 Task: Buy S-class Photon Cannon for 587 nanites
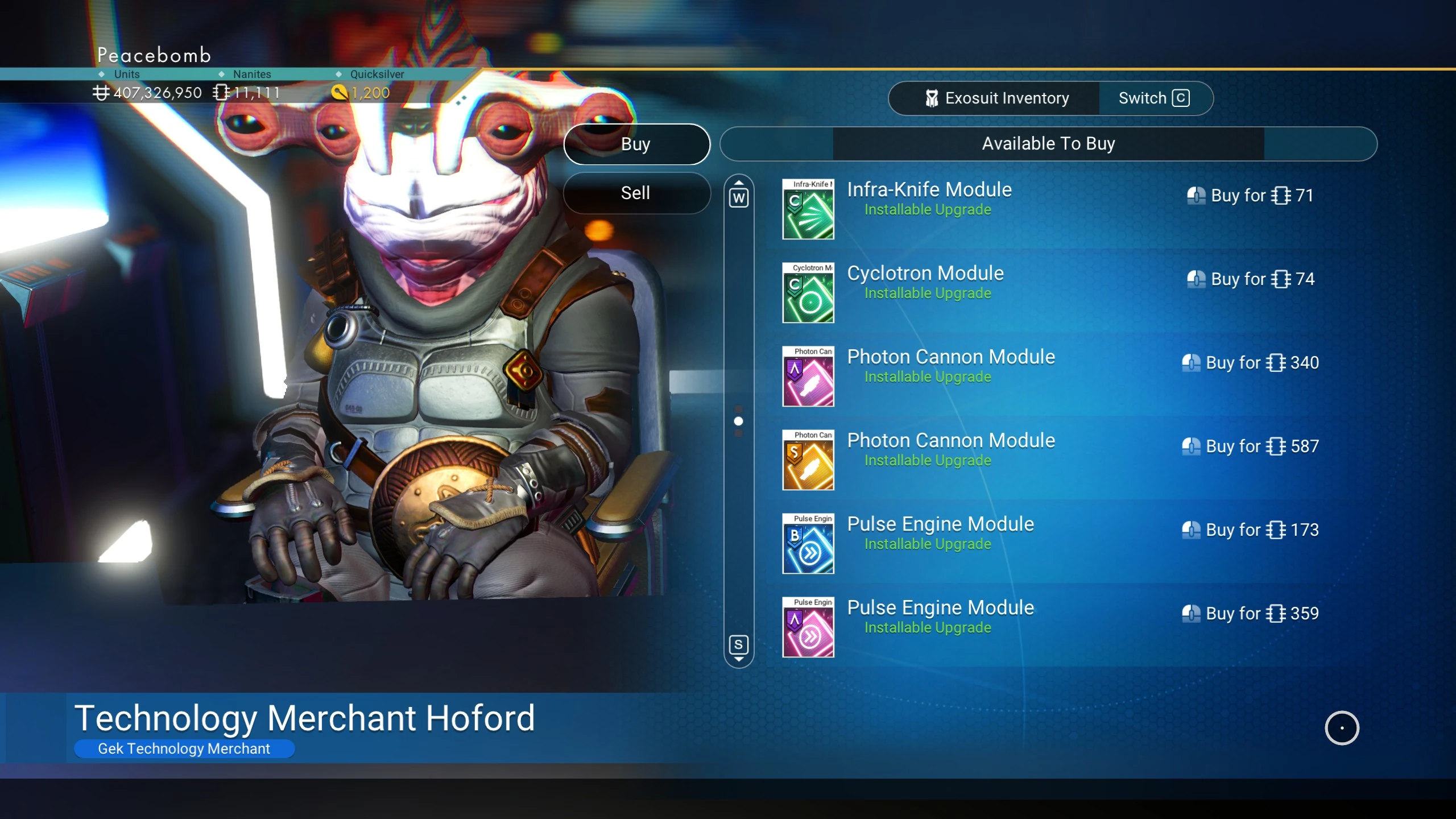[1250, 446]
